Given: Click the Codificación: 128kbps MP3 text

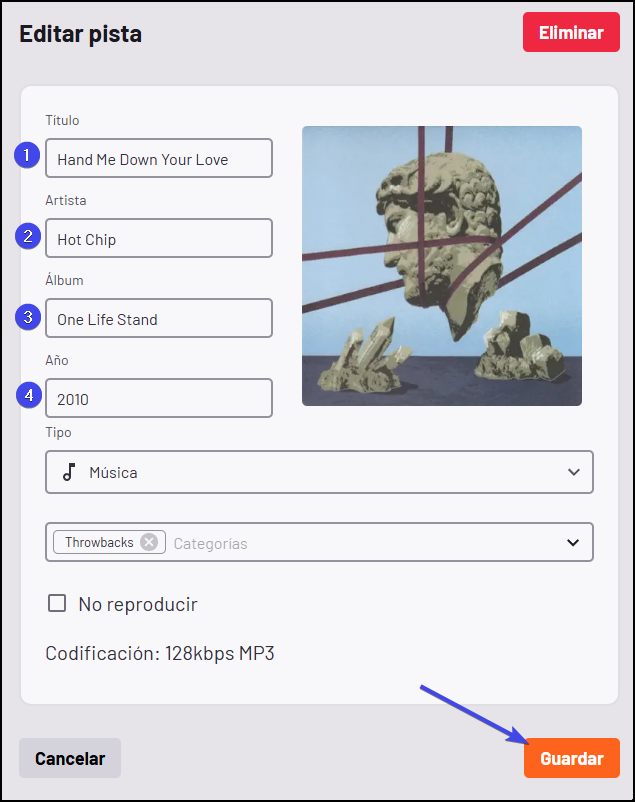Looking at the screenshot, I should coord(160,654).
